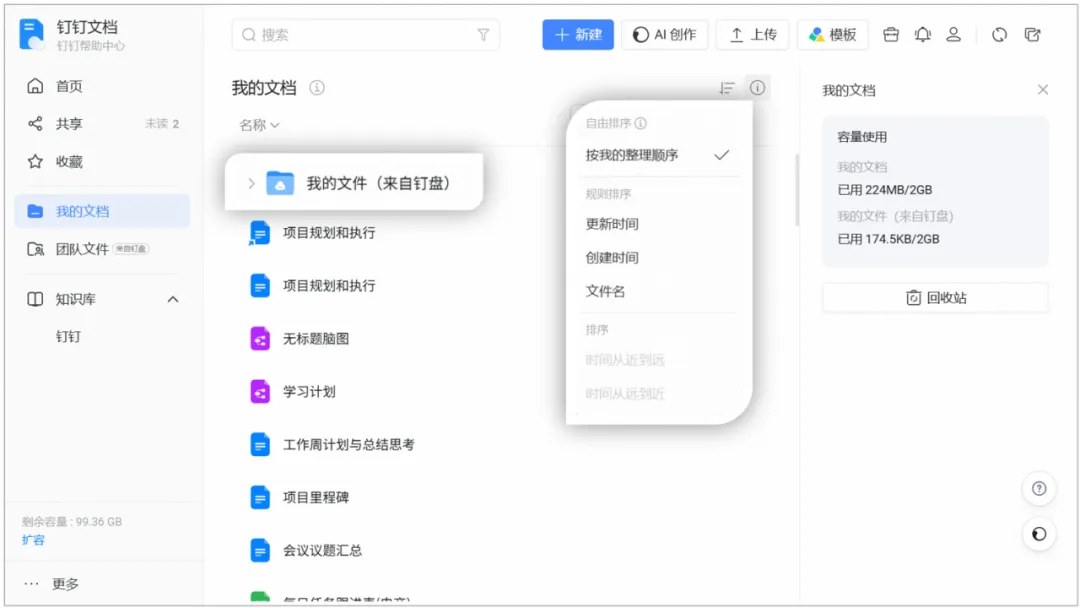1080x608 pixels.
Task: Click info icon next to 自由排序
Action: [x=641, y=123]
